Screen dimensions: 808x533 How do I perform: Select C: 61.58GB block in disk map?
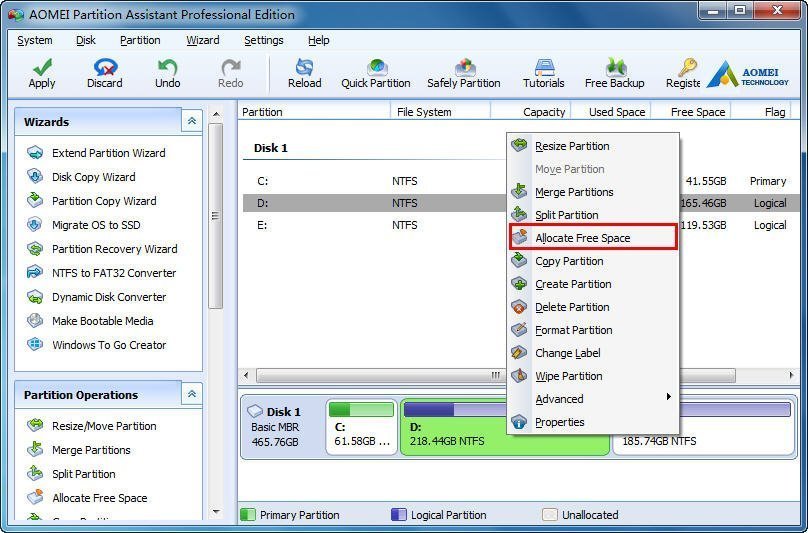pos(362,427)
